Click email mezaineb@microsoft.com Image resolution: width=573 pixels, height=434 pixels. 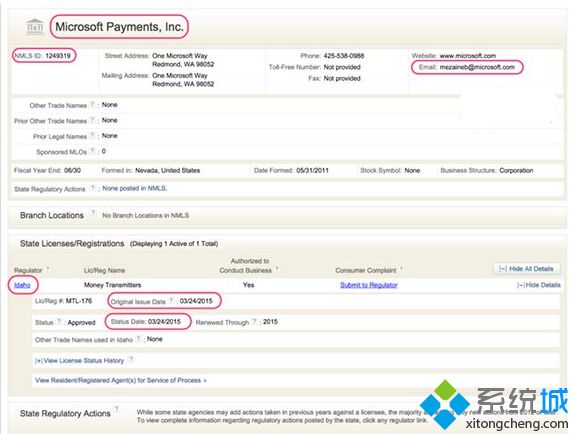477,67
